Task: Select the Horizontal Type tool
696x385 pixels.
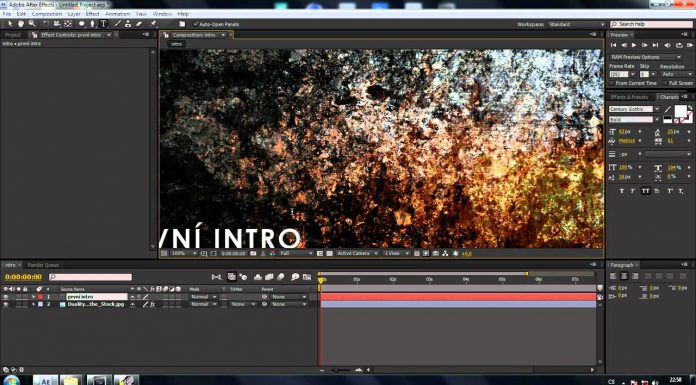Action: (103, 24)
